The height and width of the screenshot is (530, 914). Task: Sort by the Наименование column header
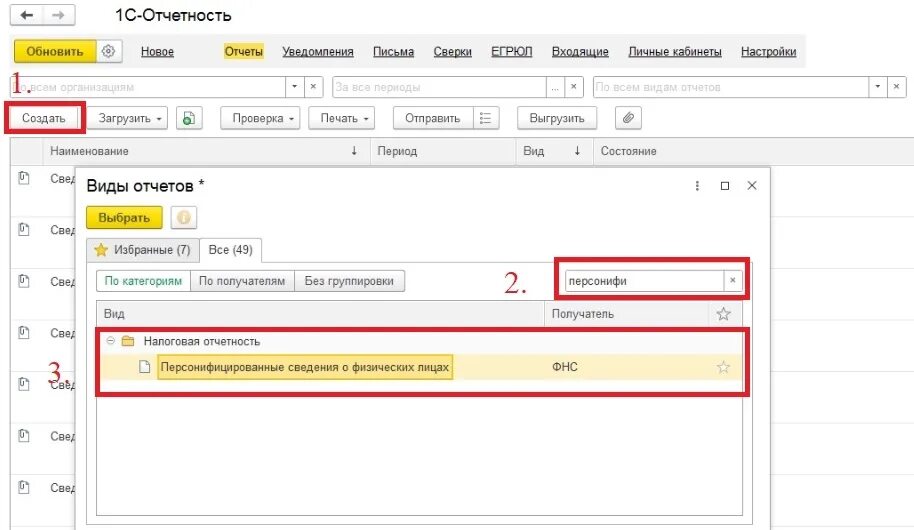(206, 151)
